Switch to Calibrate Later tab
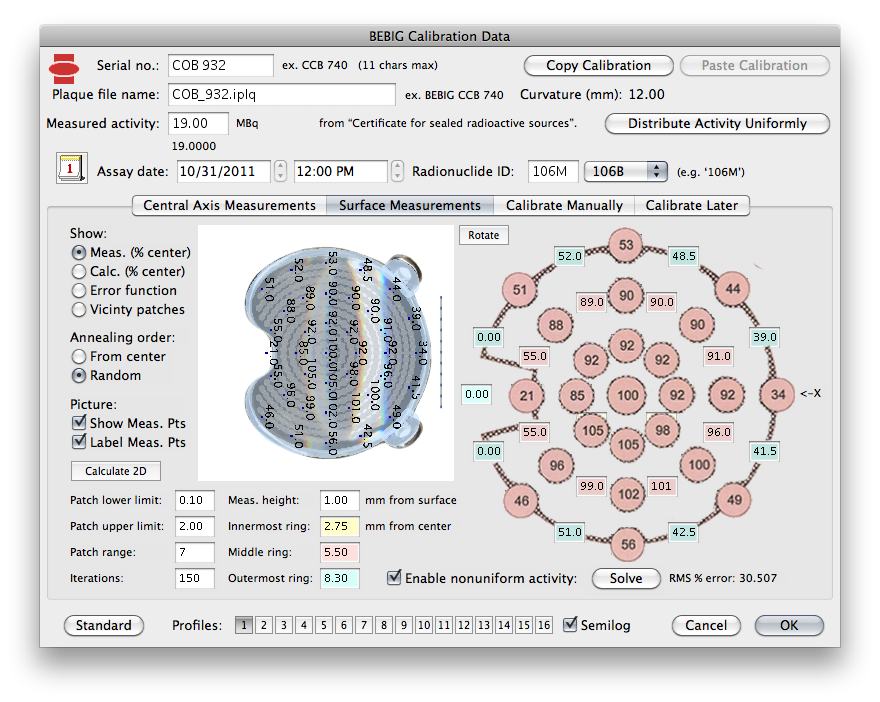This screenshot has width=880, height=702. tap(691, 205)
